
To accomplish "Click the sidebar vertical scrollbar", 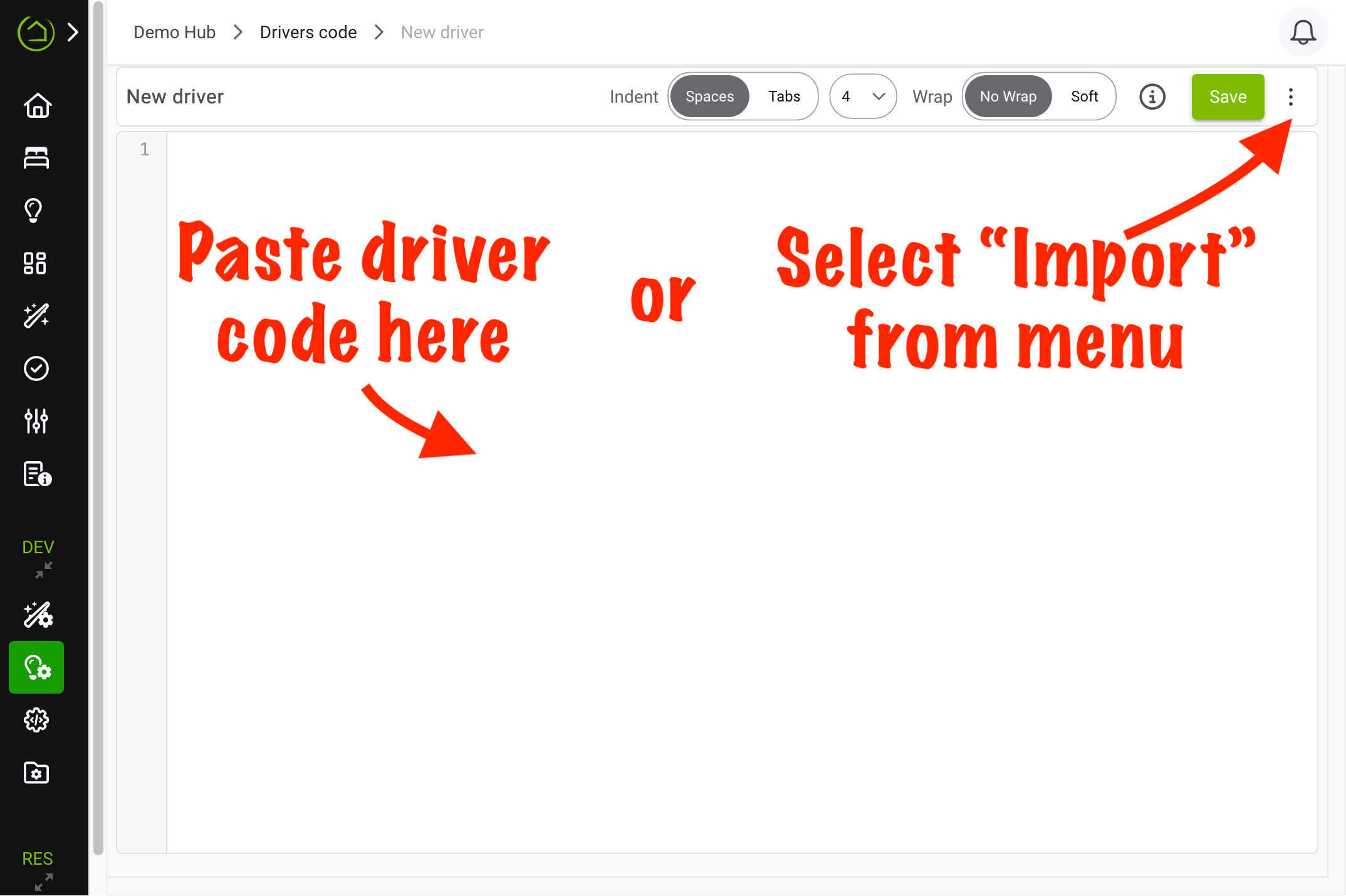I will tap(98, 428).
